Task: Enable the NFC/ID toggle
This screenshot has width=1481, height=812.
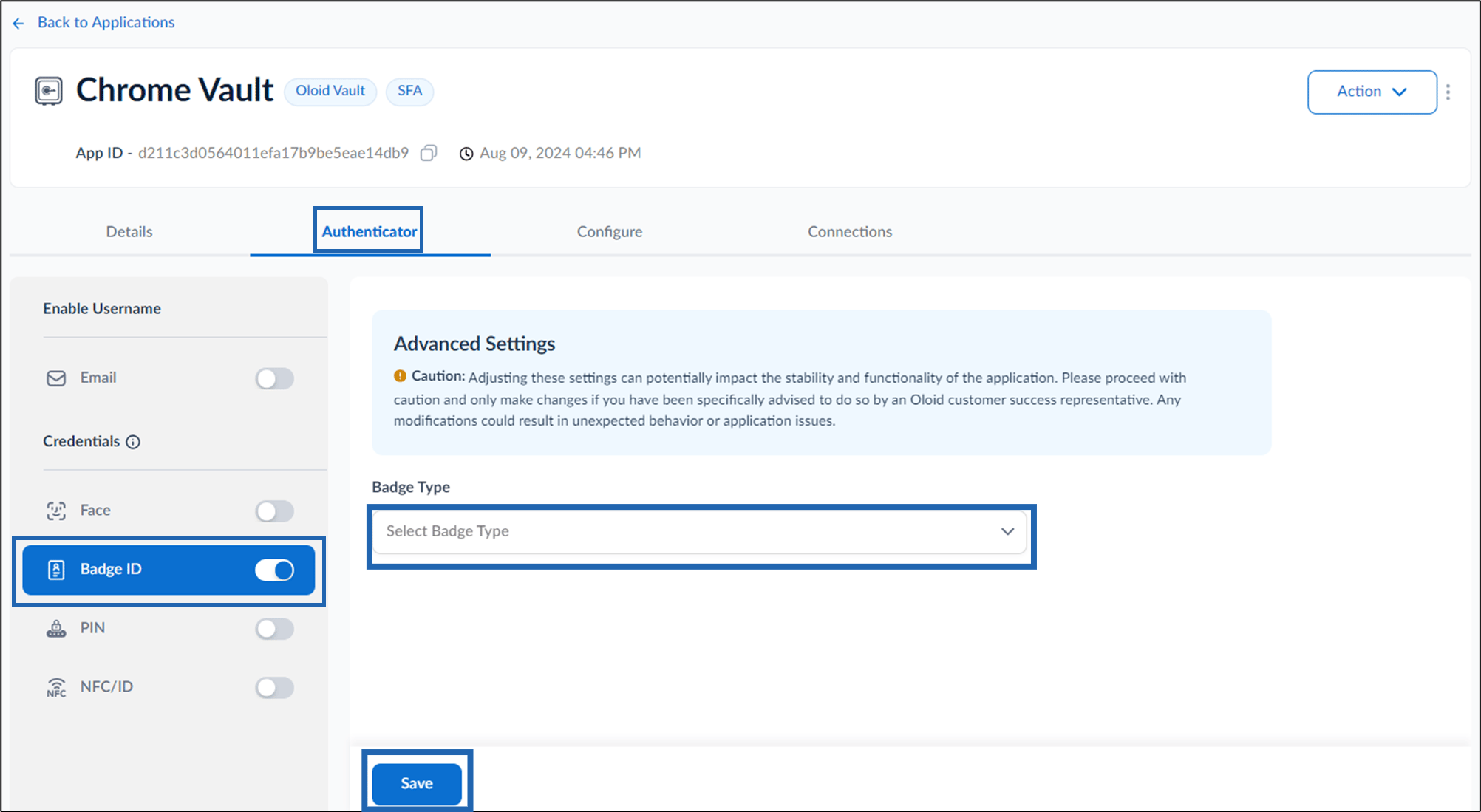Action: pos(275,687)
